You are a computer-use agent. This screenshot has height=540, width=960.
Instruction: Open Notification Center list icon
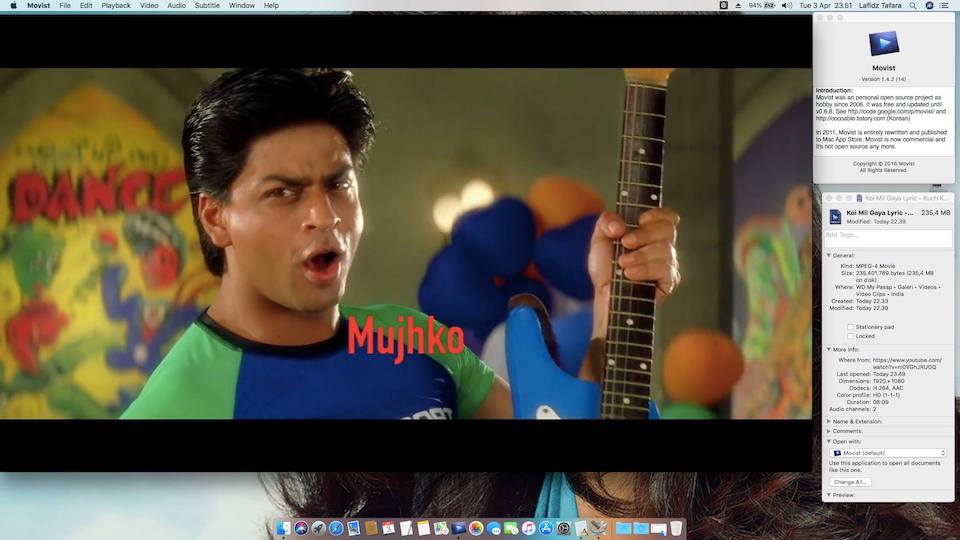[945, 6]
